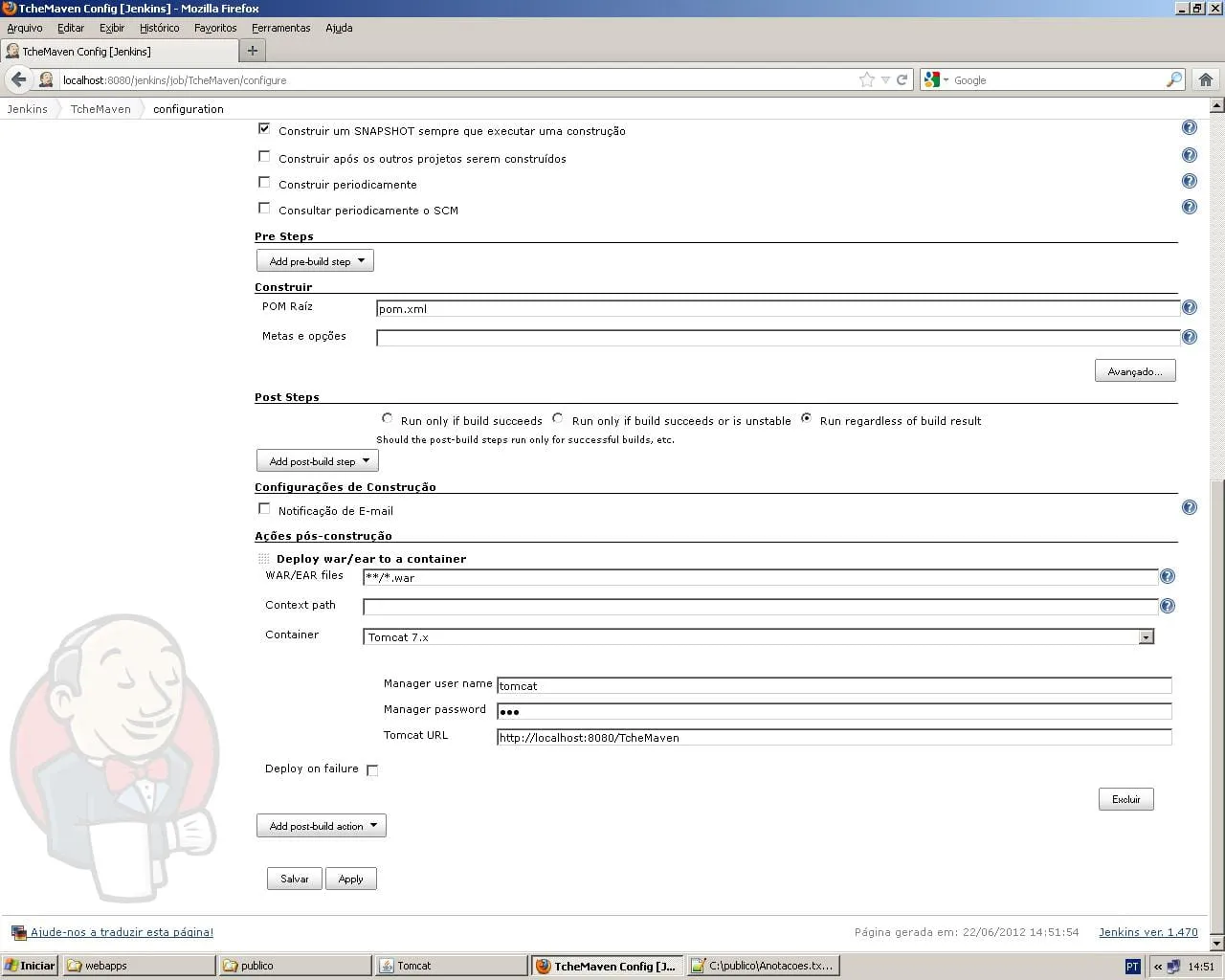Save the configuration with Salvar
Screen dimensions: 1225x980
[x=295, y=879]
